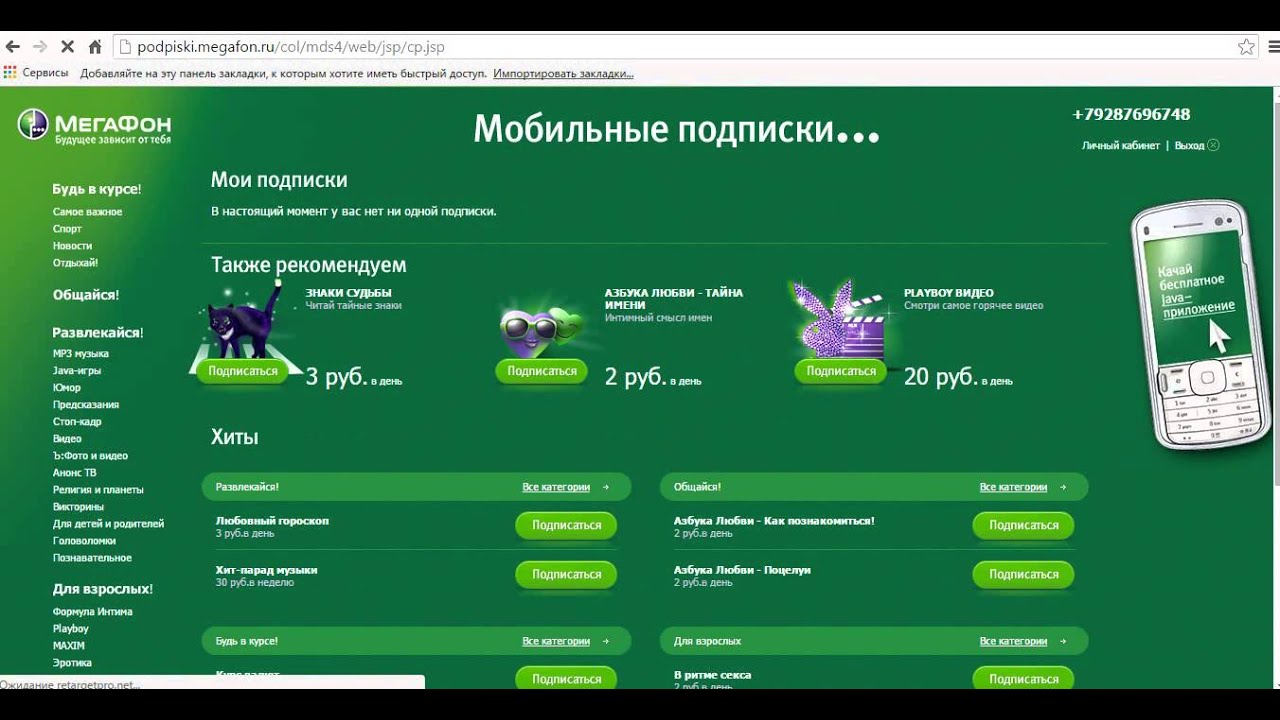Subscribe to Хит-парад музыки
The image size is (1280, 720).
[x=566, y=575]
